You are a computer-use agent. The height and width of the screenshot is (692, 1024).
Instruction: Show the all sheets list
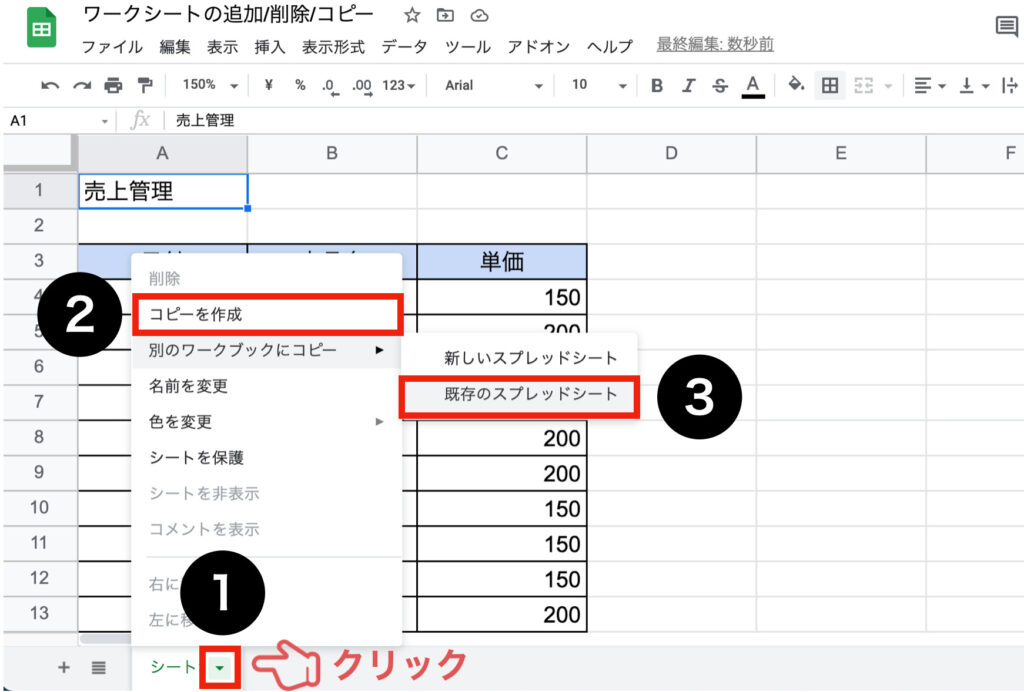click(x=99, y=667)
